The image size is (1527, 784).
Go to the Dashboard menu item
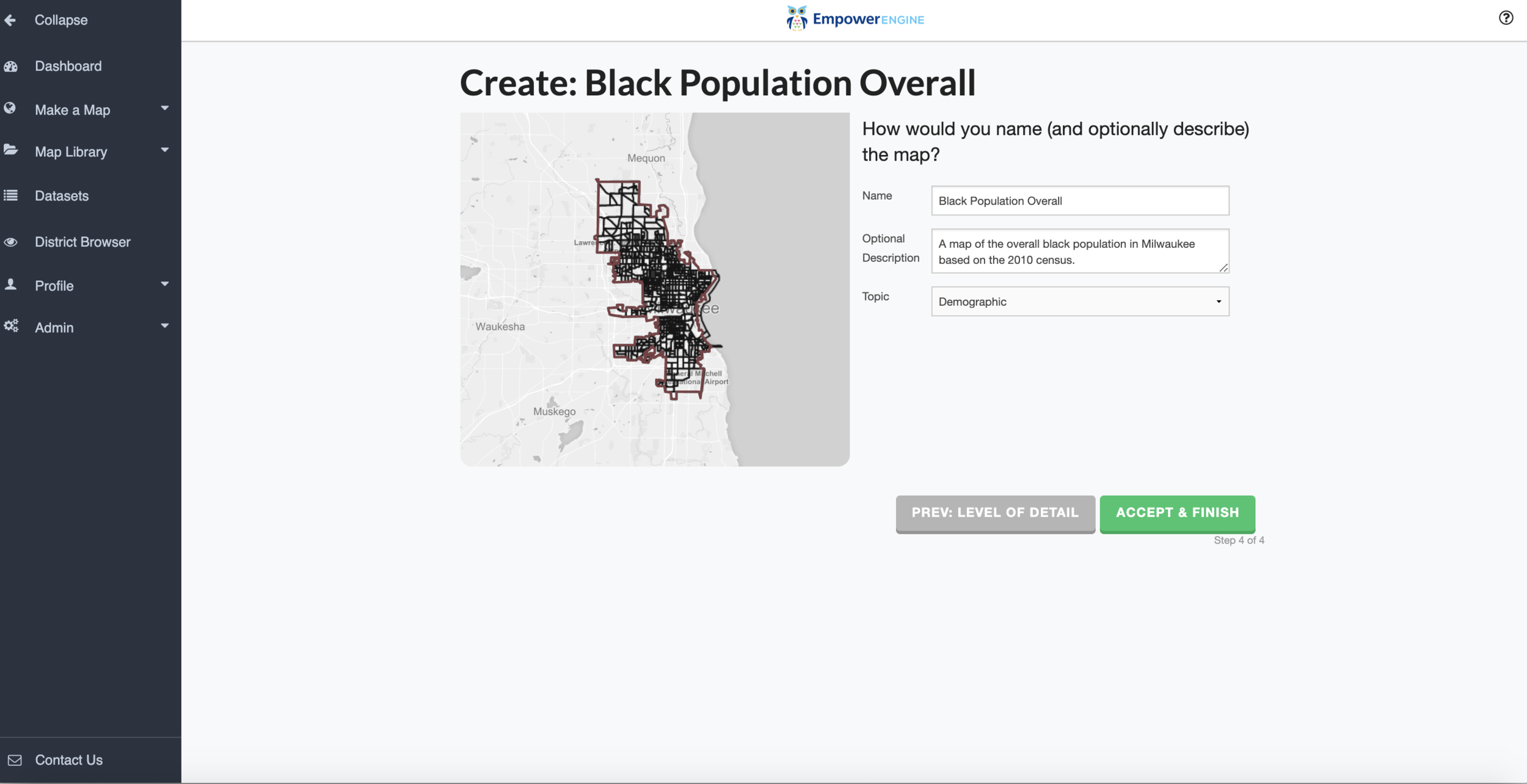point(68,66)
